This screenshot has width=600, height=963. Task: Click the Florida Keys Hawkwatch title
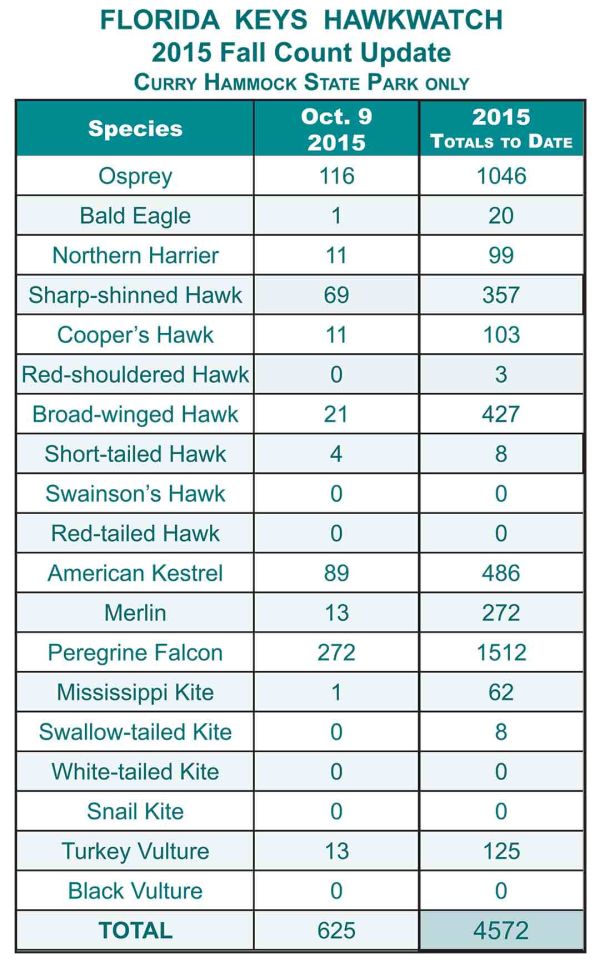pyautogui.click(x=301, y=20)
